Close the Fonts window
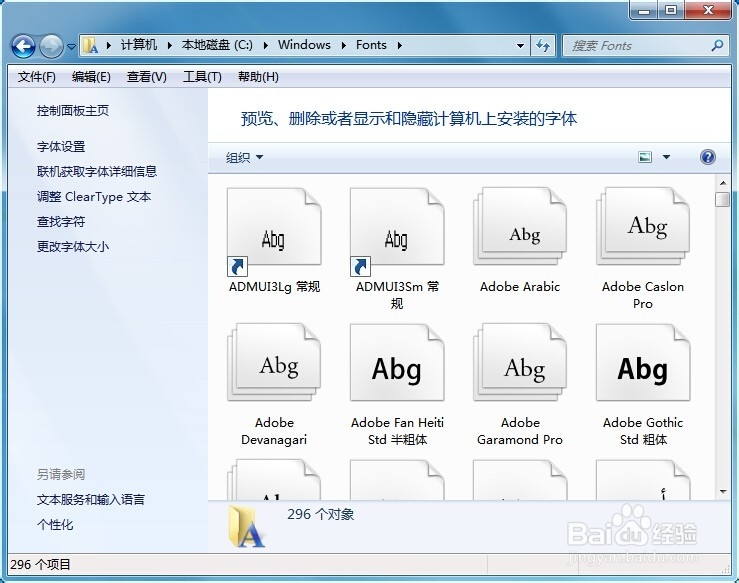This screenshot has height=583, width=739. 708,10
